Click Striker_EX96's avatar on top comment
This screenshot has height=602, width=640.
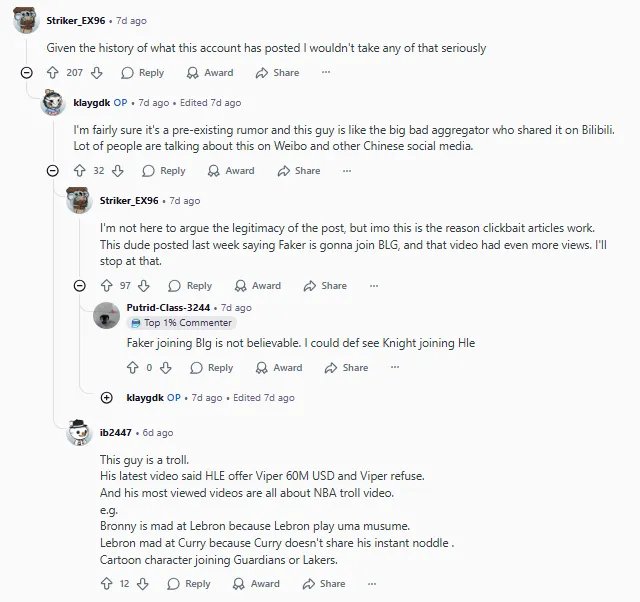(27, 20)
